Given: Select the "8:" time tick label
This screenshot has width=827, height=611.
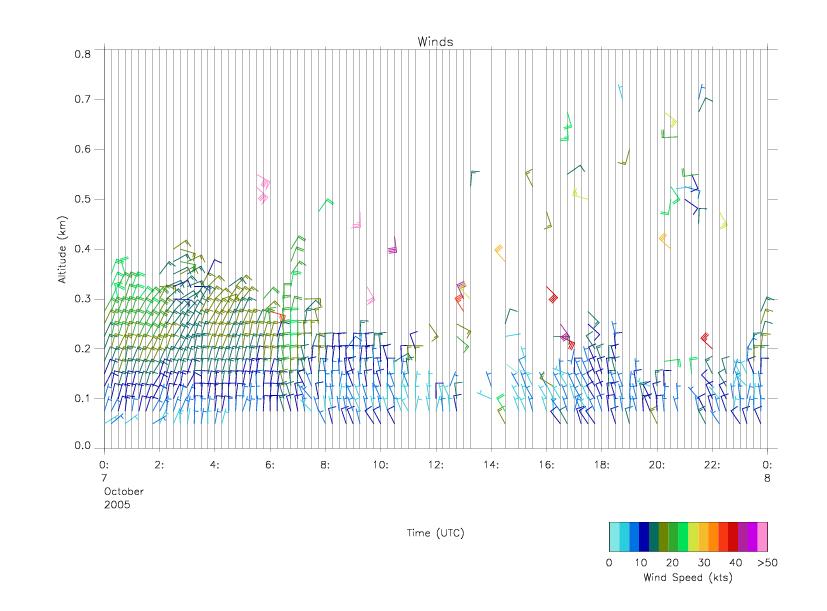Looking at the screenshot, I should tap(325, 465).
